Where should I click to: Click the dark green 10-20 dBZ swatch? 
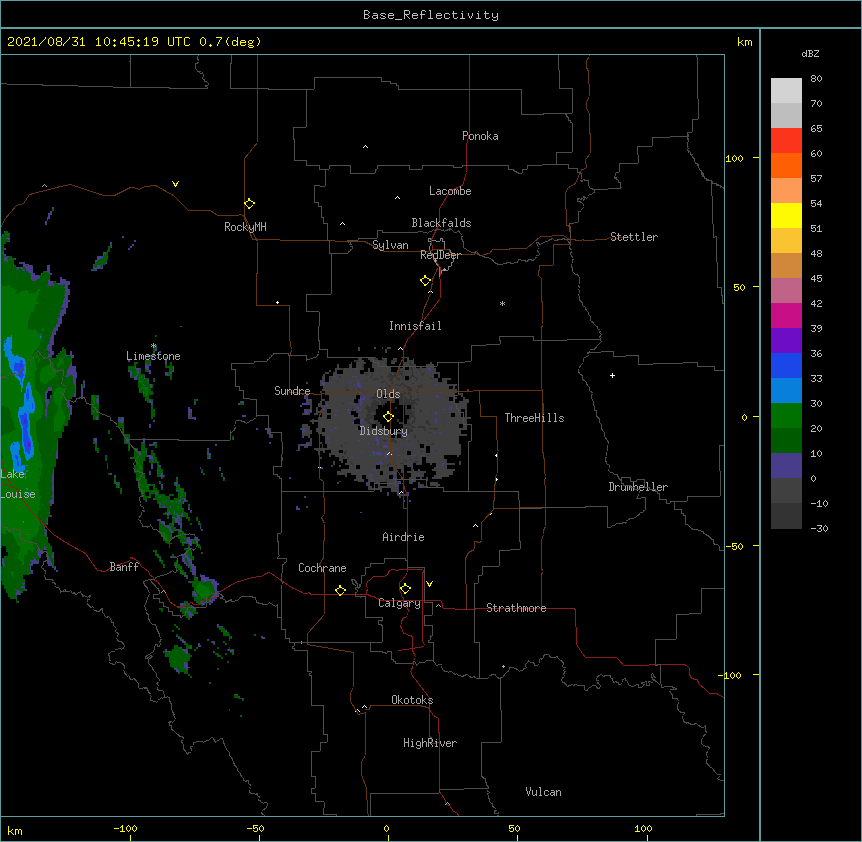coord(786,441)
